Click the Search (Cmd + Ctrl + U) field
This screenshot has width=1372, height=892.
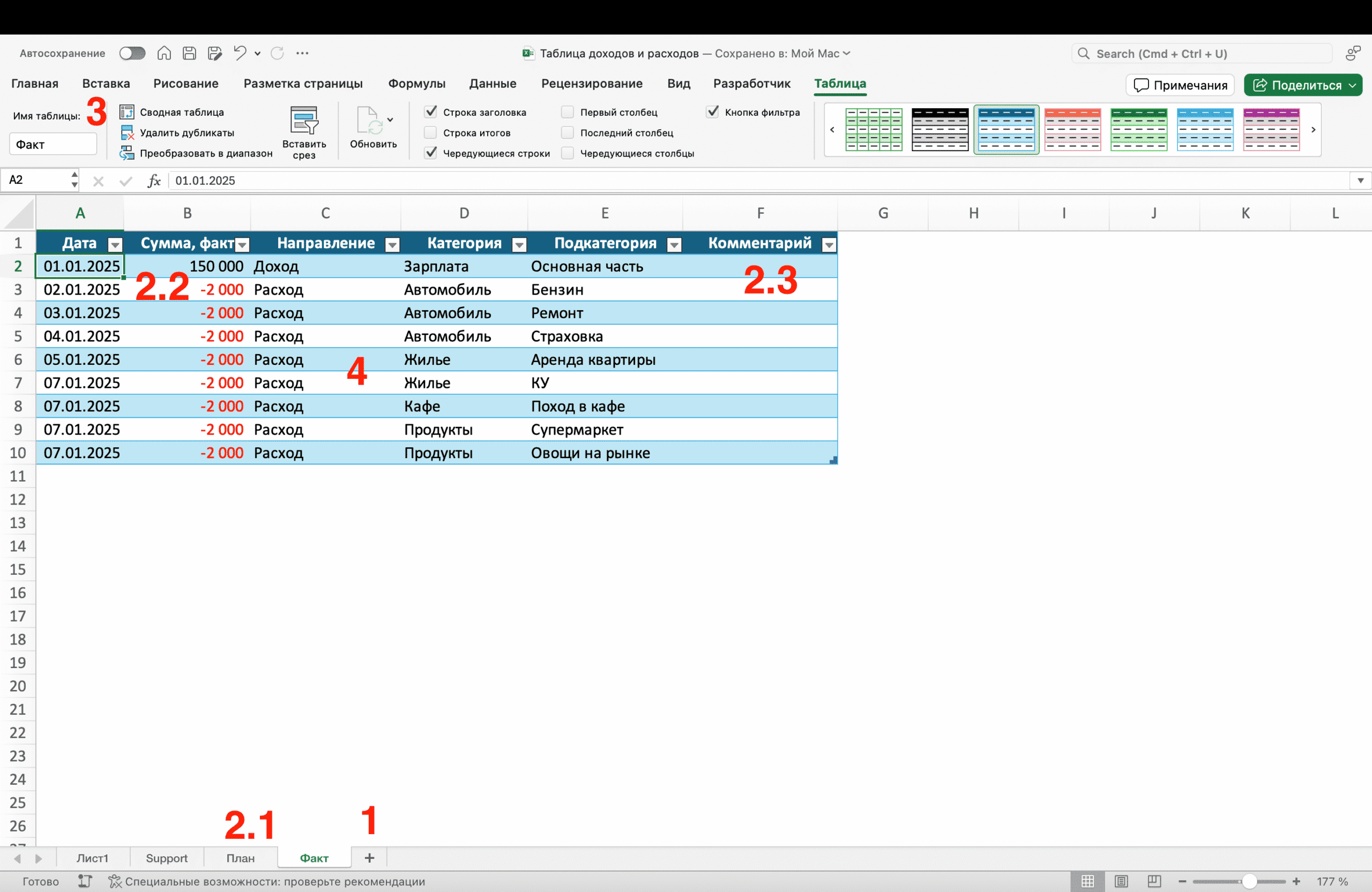pyautogui.click(x=1202, y=54)
